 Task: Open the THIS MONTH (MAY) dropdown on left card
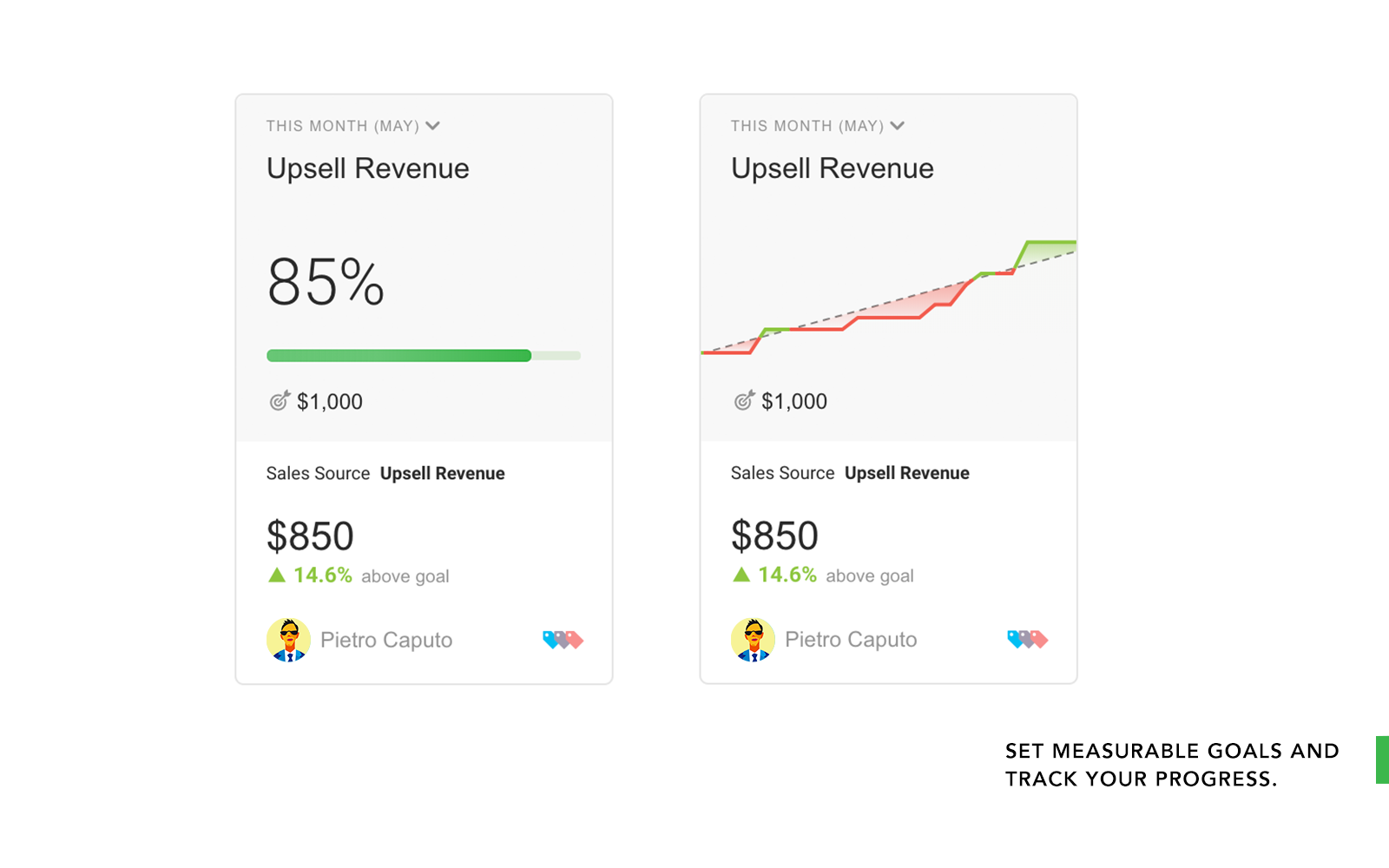352,126
